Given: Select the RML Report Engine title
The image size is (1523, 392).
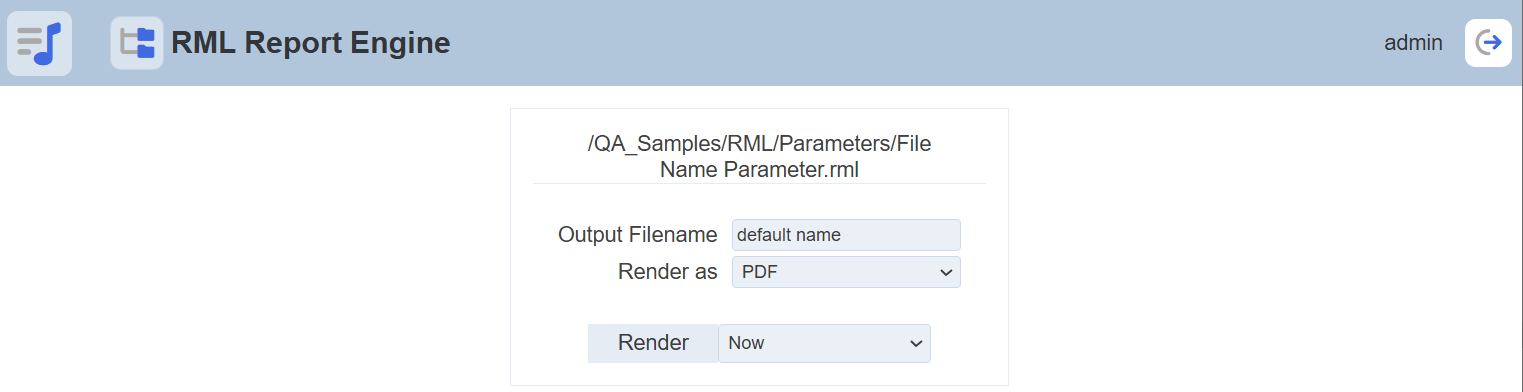Looking at the screenshot, I should point(311,43).
